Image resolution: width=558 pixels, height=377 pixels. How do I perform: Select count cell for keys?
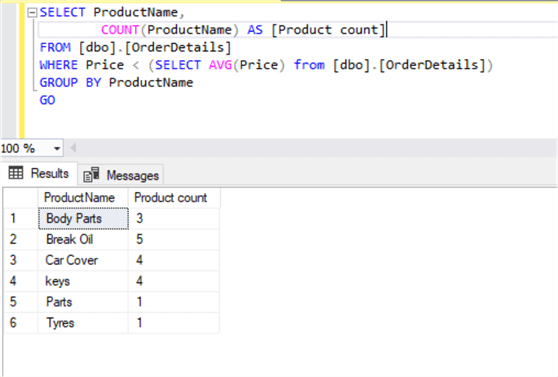pyautogui.click(x=174, y=281)
